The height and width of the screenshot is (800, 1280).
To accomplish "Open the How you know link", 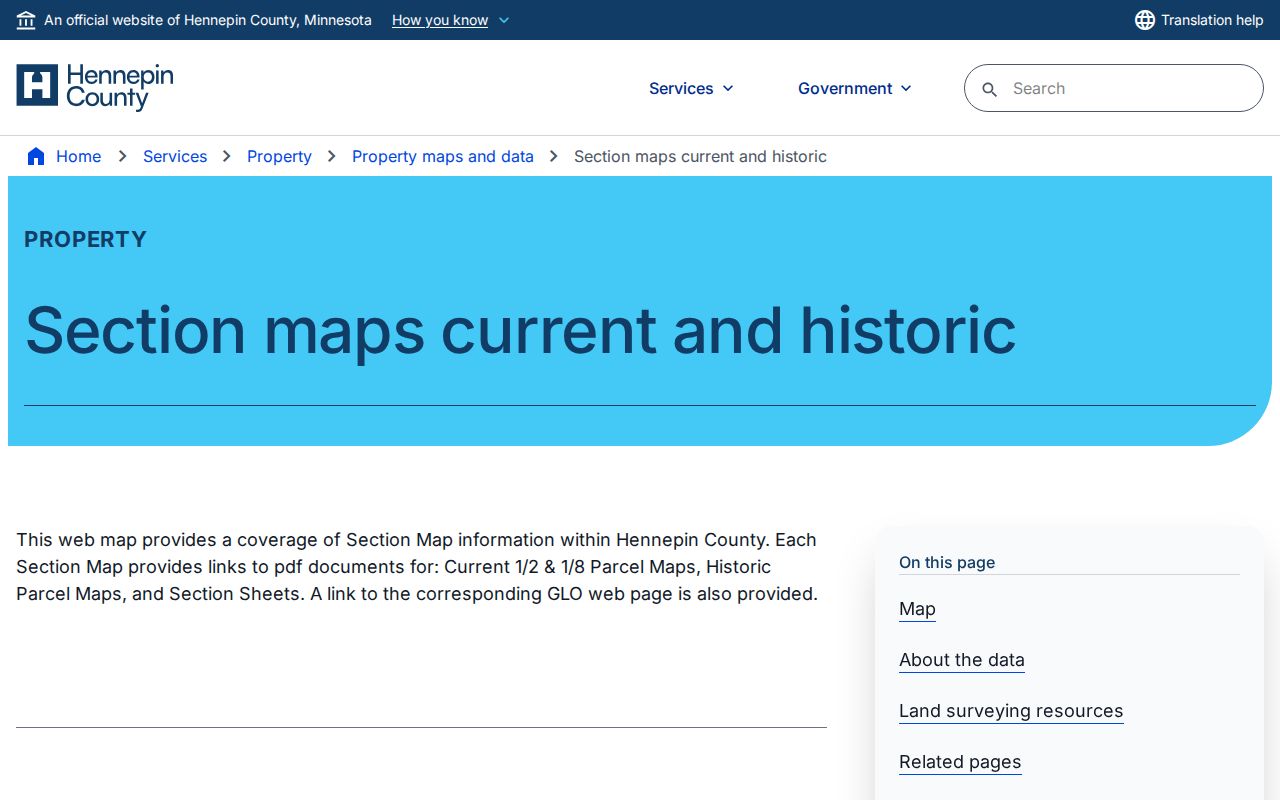I will point(440,20).
